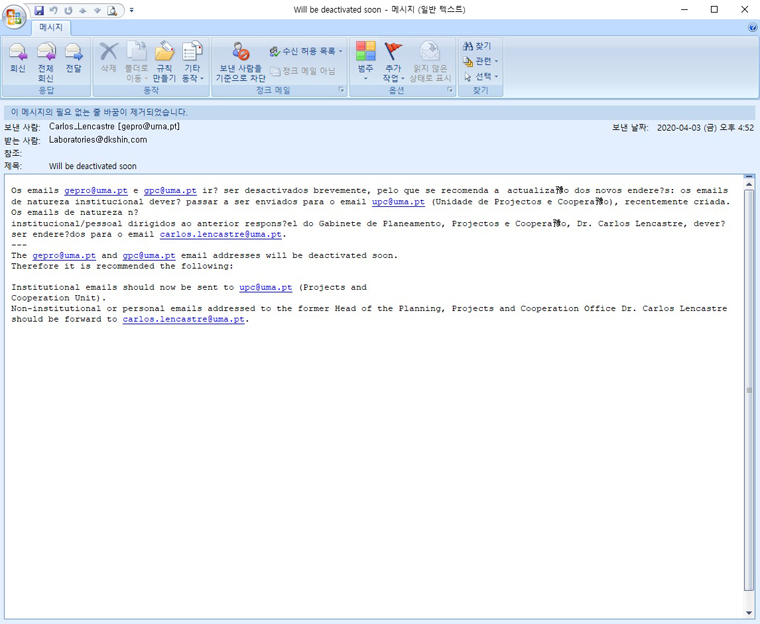Expand the 수신 허용 목록 dropdown
The image size is (760, 624).
[306, 50]
